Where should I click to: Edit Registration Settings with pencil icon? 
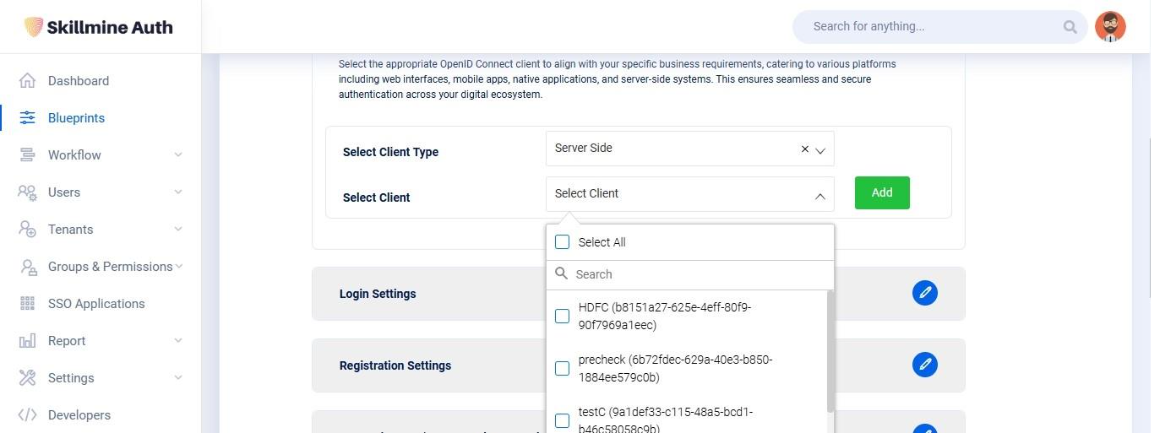pos(925,365)
